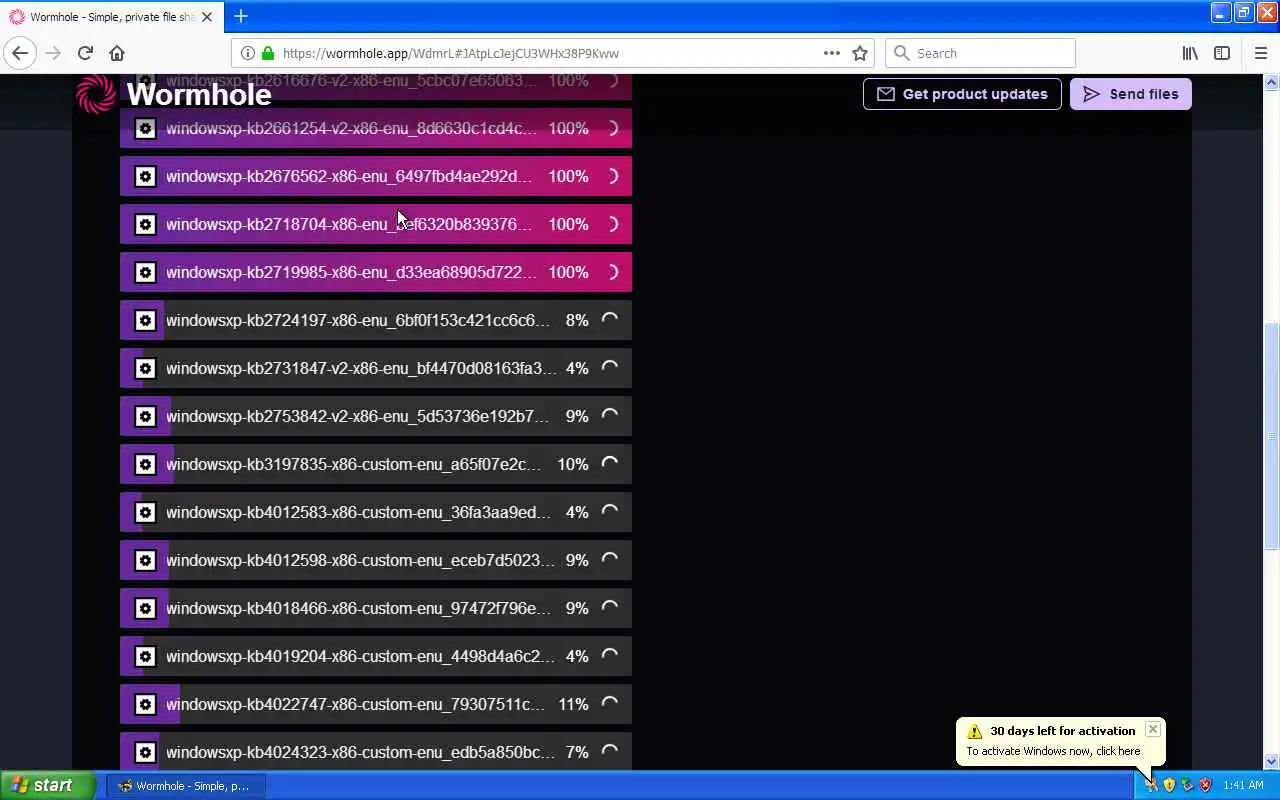
Task: Click file icon of kb2724197 row
Action: click(145, 320)
